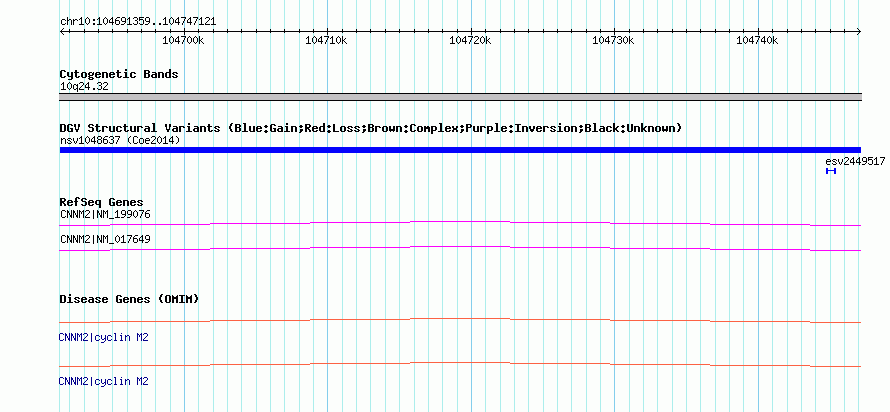Image resolution: width=890 pixels, height=412 pixels.
Task: Click the 104720k ruler tick label
Action: click(x=469, y=41)
